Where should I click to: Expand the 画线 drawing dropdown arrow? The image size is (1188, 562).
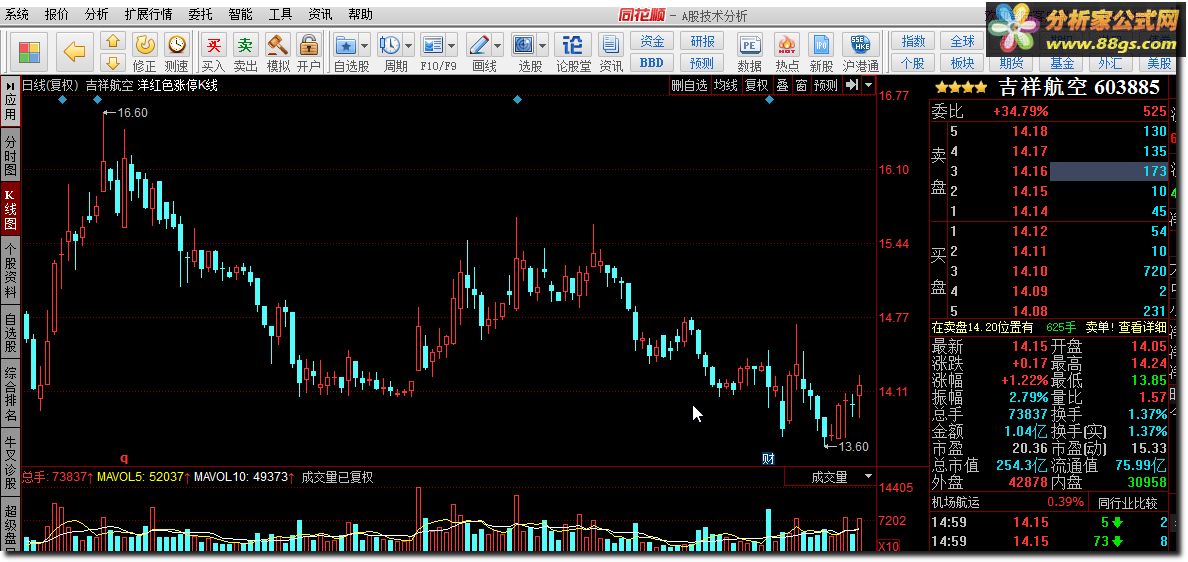pyautogui.click(x=497, y=44)
